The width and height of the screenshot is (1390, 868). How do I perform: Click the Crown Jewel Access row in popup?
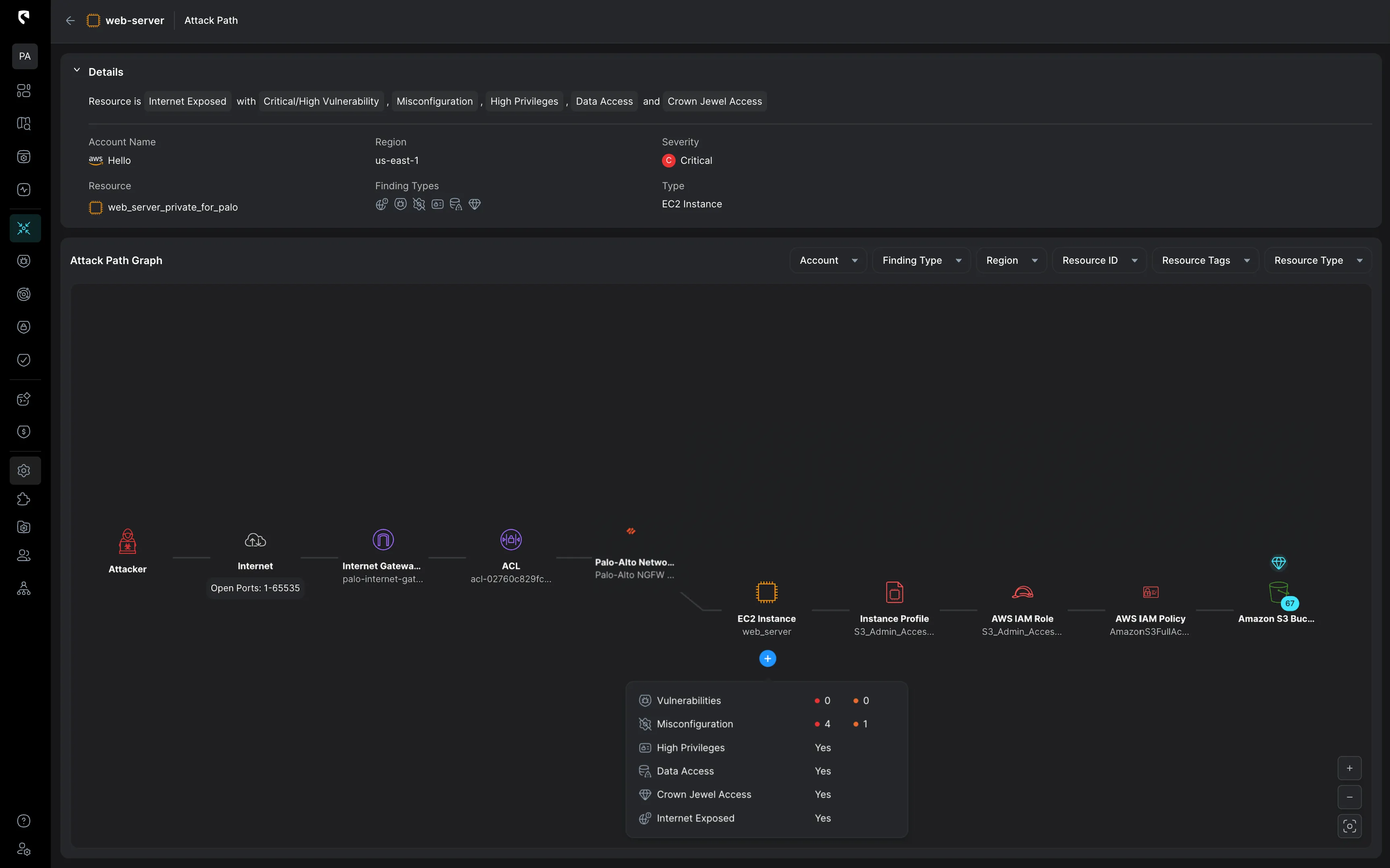tap(767, 794)
